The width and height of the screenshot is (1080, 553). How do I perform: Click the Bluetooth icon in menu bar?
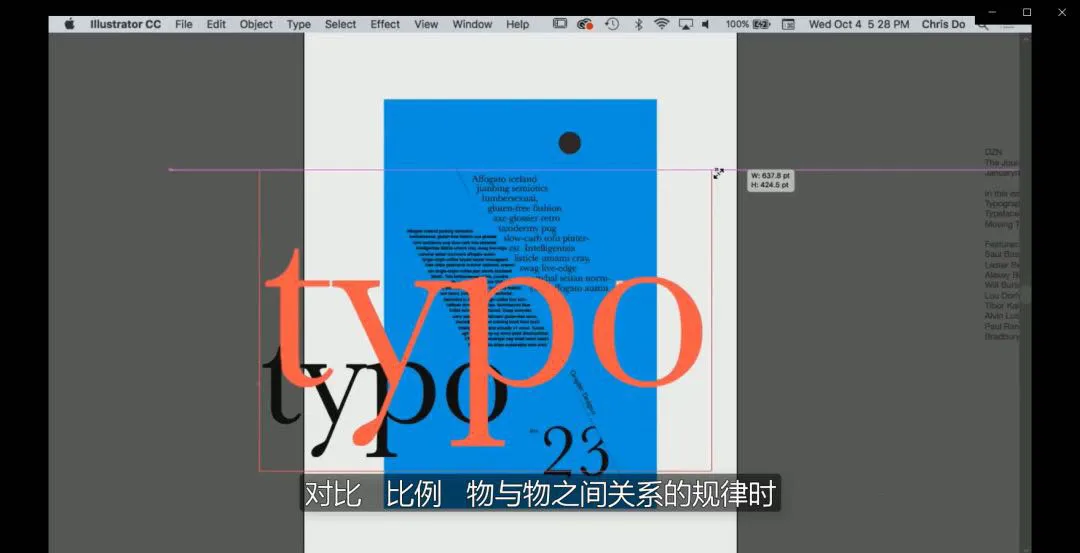638,24
